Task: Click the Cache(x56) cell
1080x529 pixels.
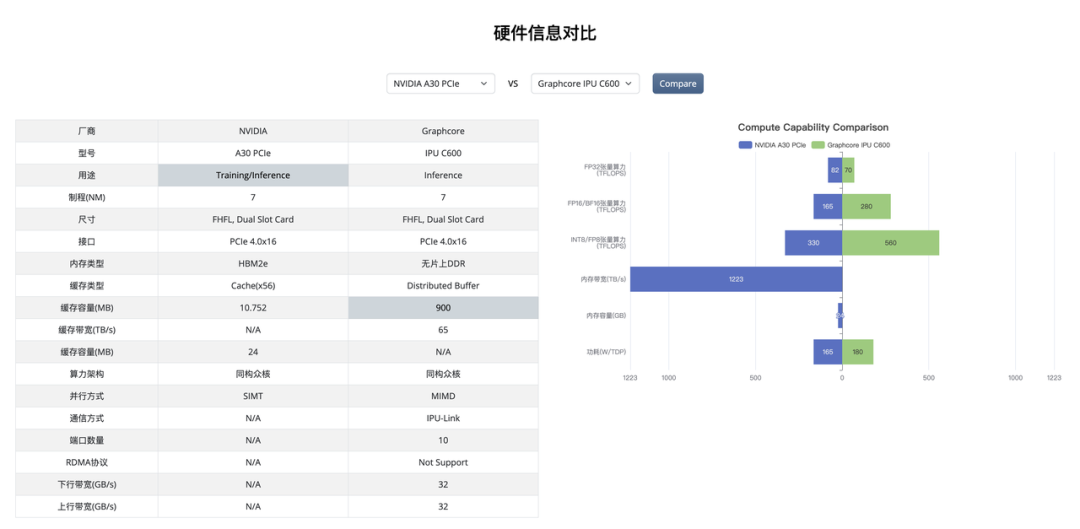Action: (x=253, y=285)
